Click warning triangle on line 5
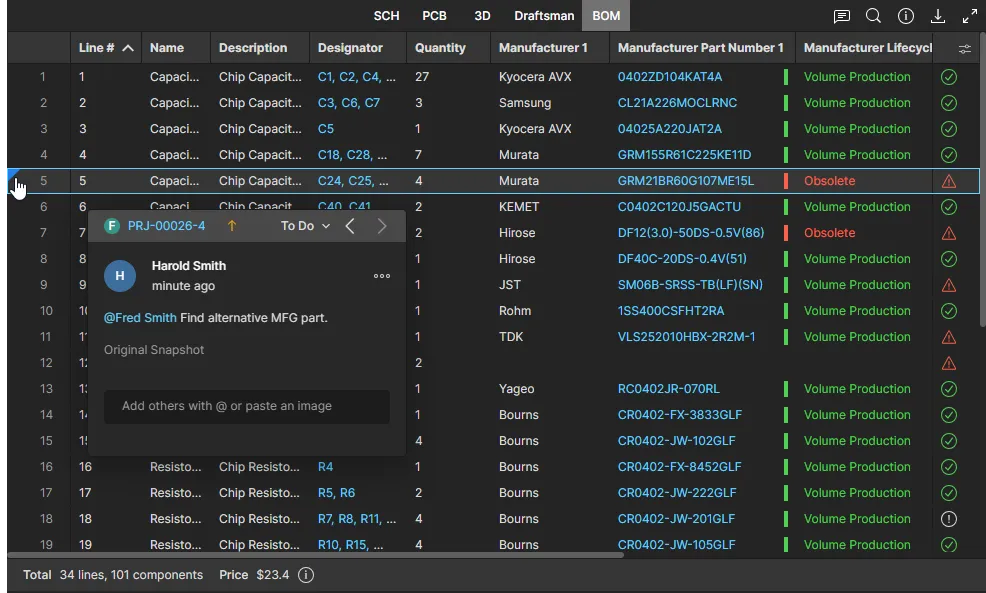Image resolution: width=986 pixels, height=593 pixels. [949, 181]
